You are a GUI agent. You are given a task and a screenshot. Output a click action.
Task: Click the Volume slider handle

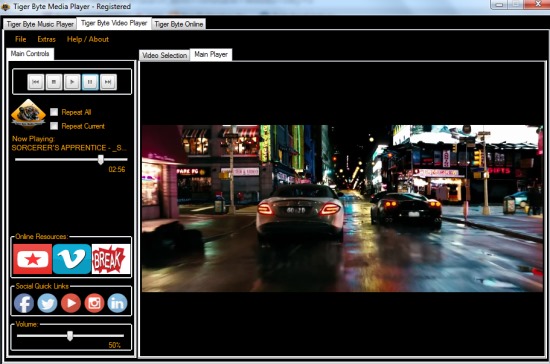click(x=70, y=336)
